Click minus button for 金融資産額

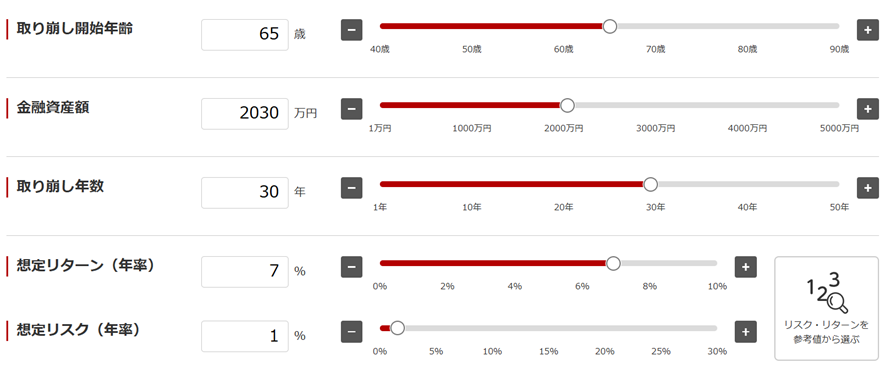tap(351, 108)
